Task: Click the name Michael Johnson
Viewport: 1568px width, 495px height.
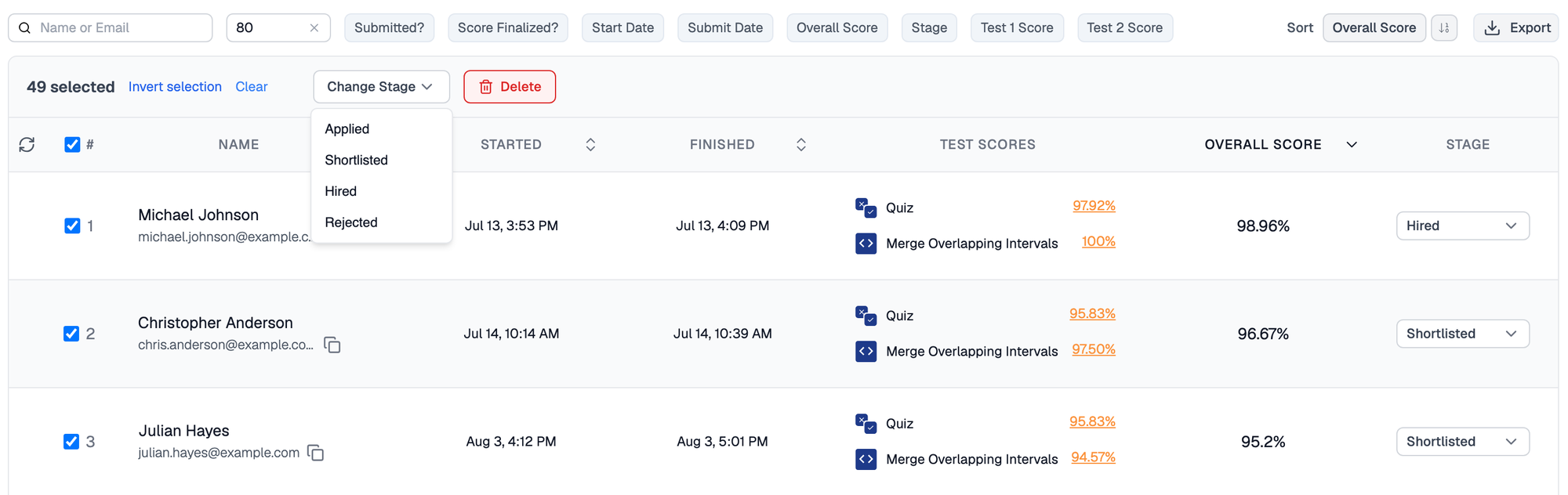Action: (x=198, y=215)
